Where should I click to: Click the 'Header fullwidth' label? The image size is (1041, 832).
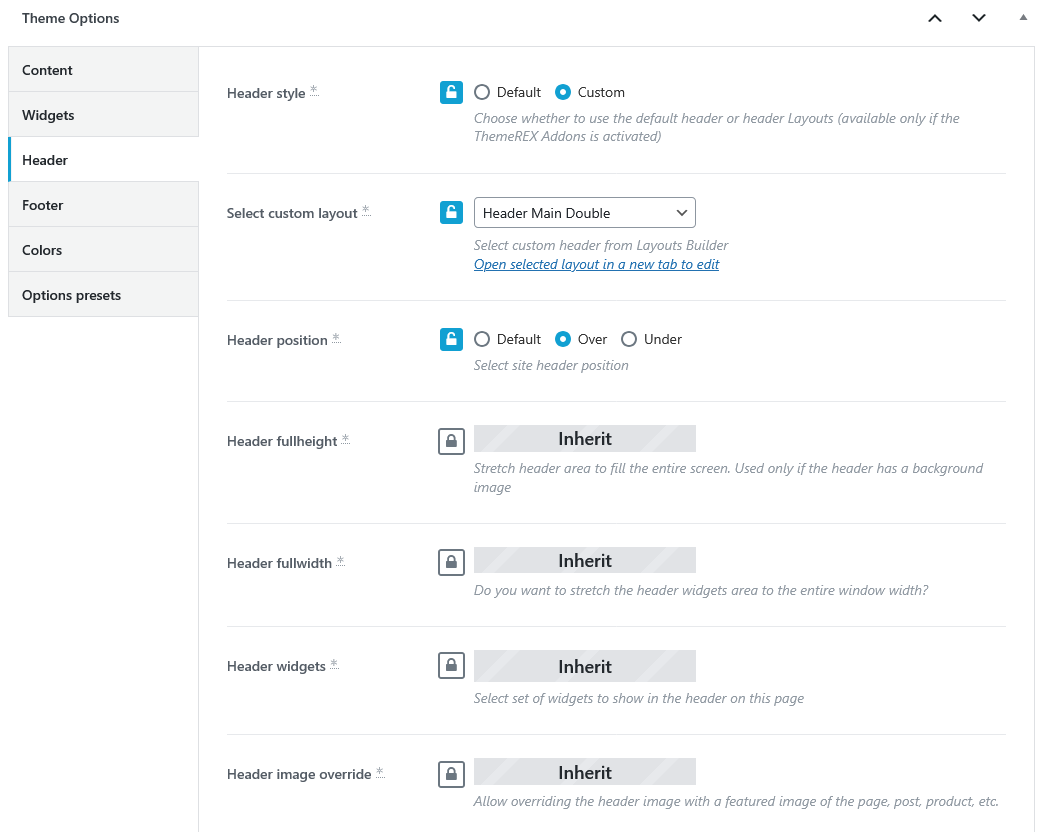[280, 563]
